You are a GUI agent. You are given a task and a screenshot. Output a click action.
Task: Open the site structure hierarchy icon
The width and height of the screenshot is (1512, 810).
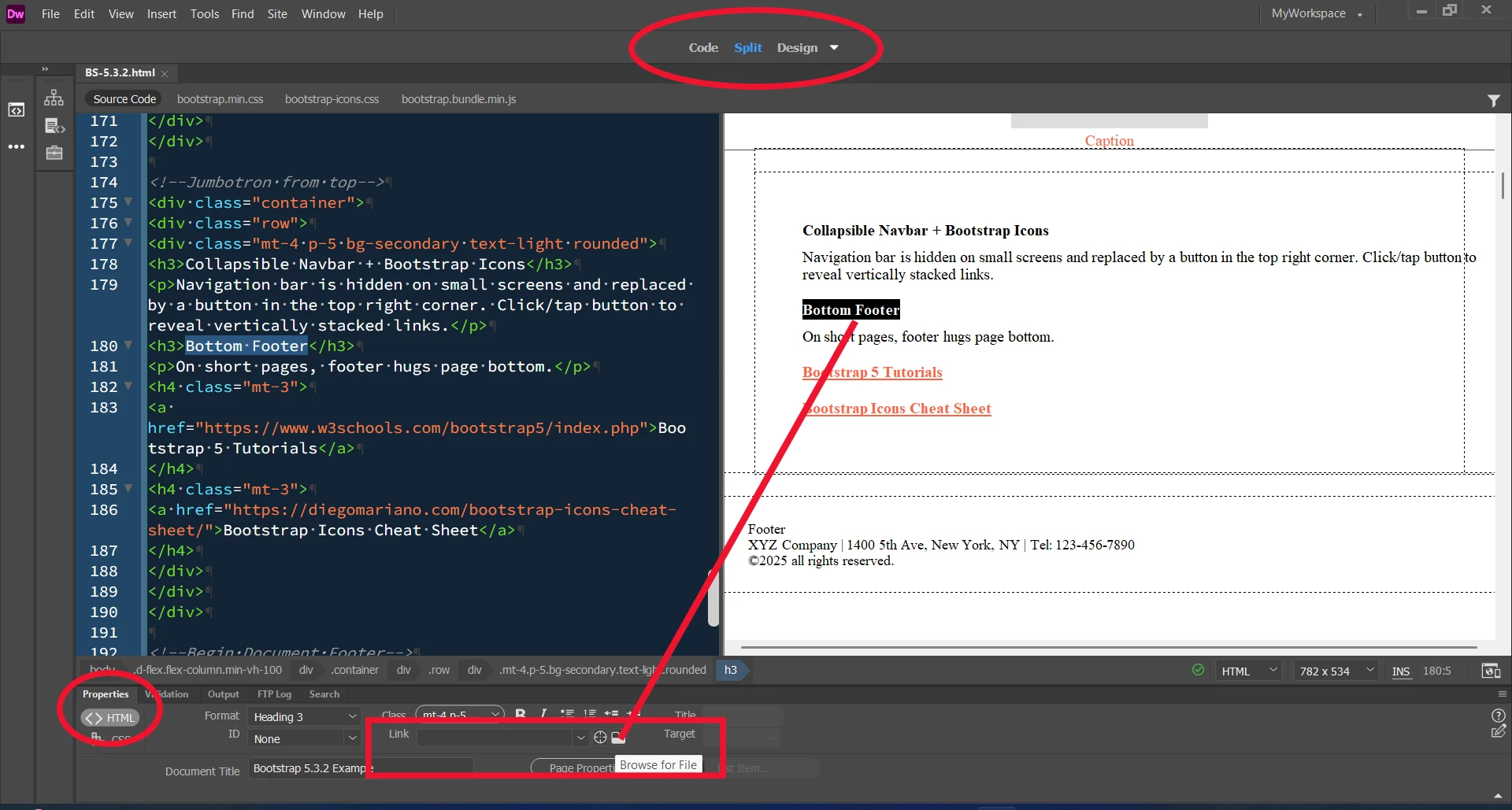[x=54, y=98]
